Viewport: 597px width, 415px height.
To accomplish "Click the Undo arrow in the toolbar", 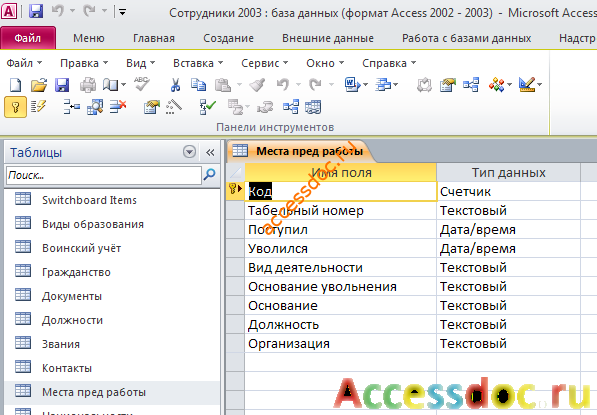I will pos(283,85).
